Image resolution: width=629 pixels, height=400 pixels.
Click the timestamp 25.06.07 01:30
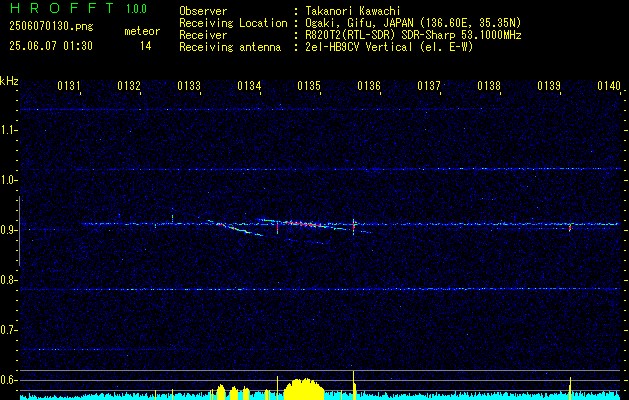tap(51, 46)
